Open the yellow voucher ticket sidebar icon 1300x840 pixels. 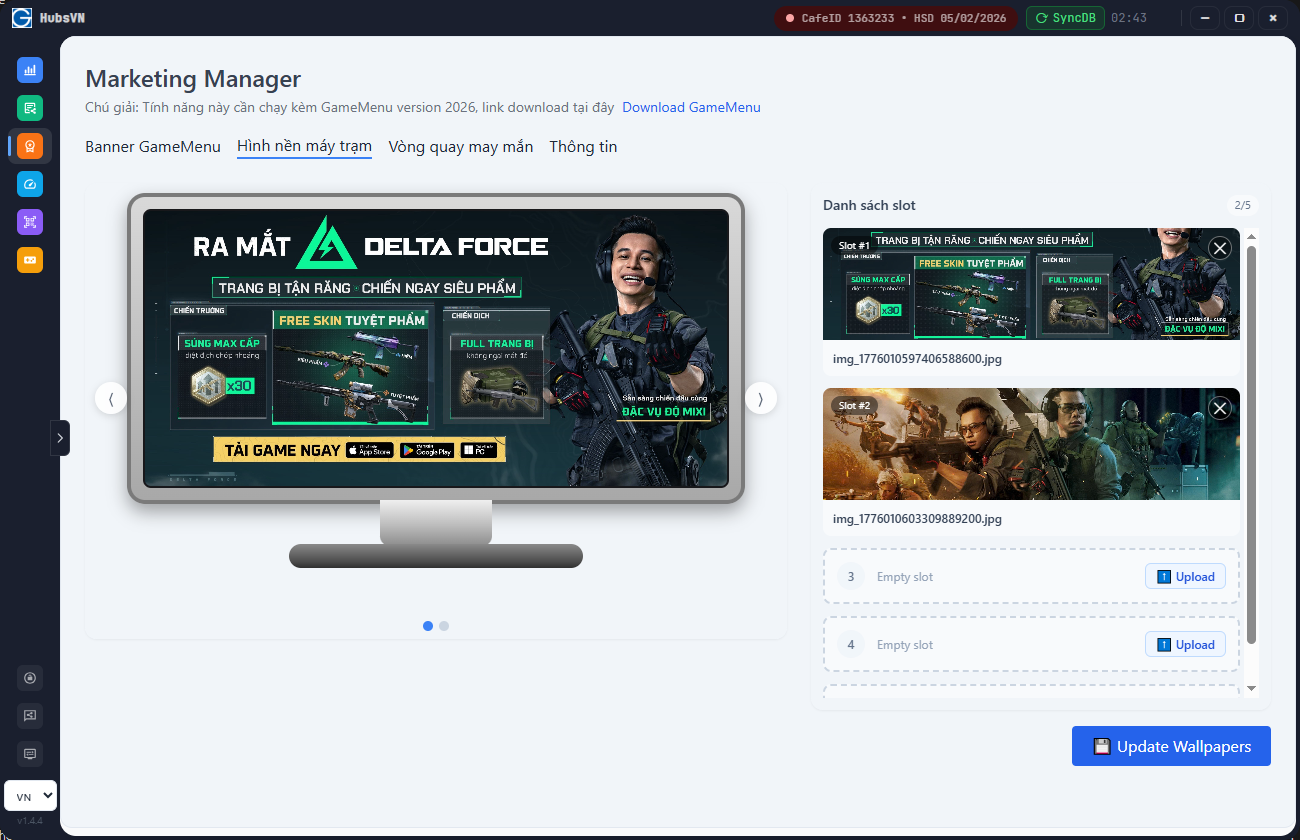click(x=30, y=260)
